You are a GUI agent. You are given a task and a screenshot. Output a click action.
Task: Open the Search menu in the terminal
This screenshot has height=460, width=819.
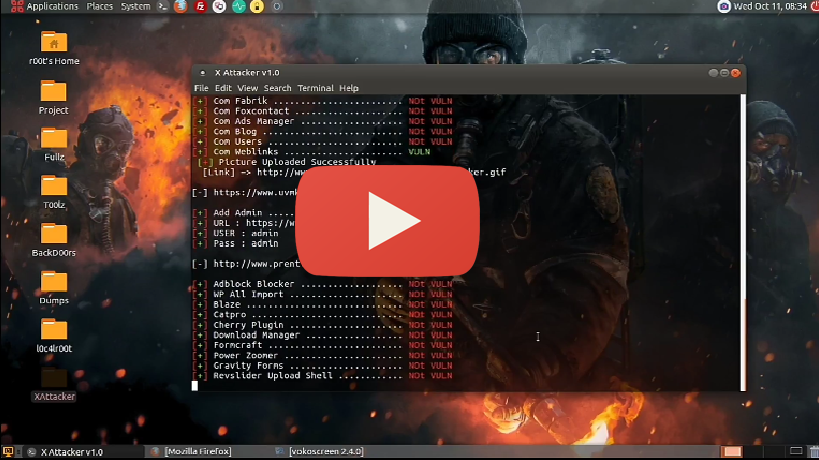click(x=277, y=88)
